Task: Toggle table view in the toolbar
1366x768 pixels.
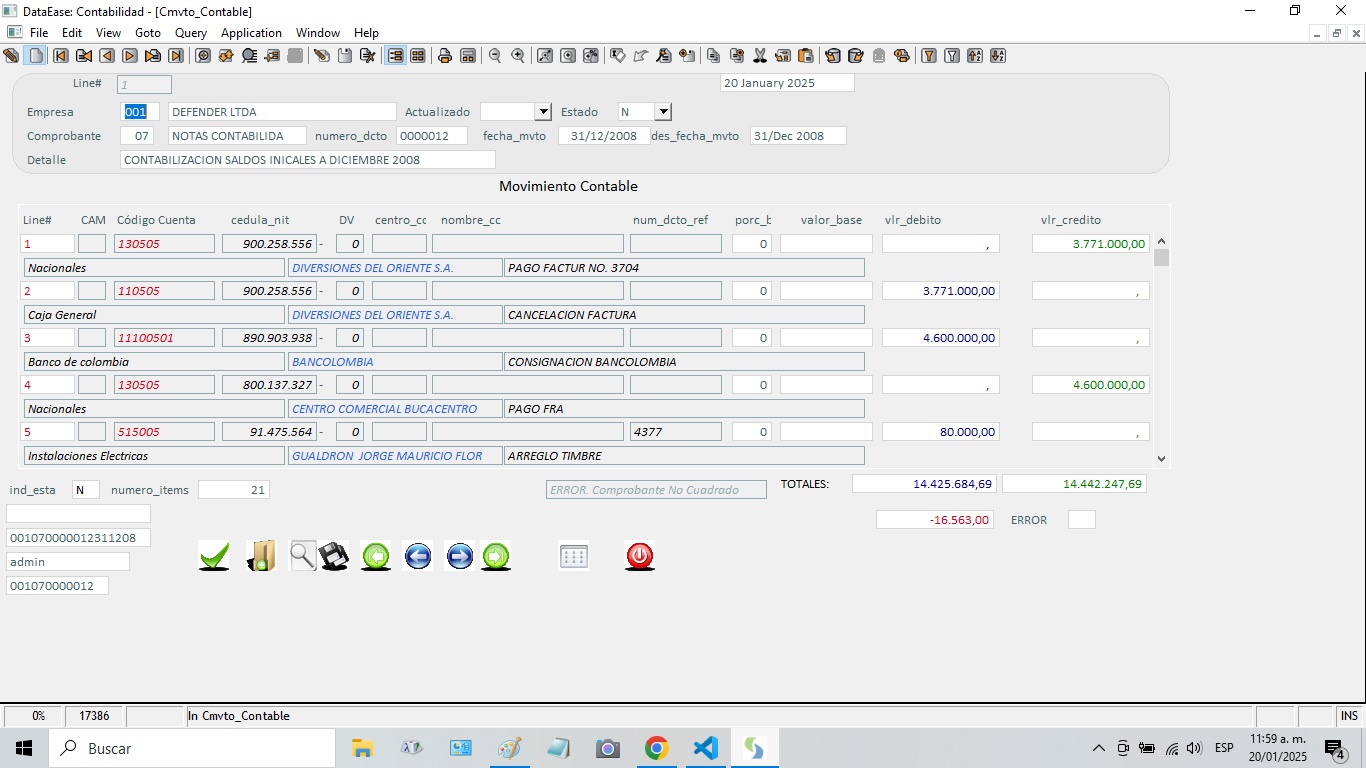Action: click(x=418, y=56)
